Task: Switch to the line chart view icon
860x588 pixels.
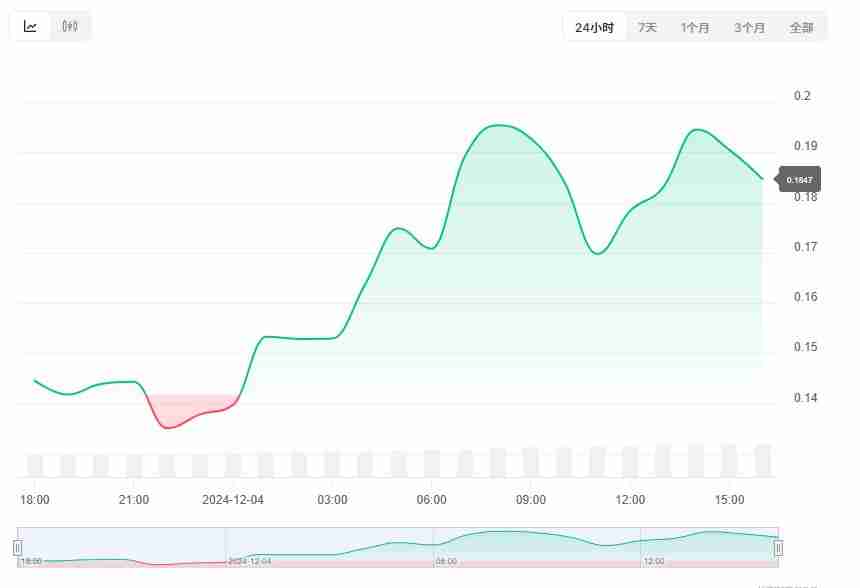Action: pyautogui.click(x=31, y=27)
